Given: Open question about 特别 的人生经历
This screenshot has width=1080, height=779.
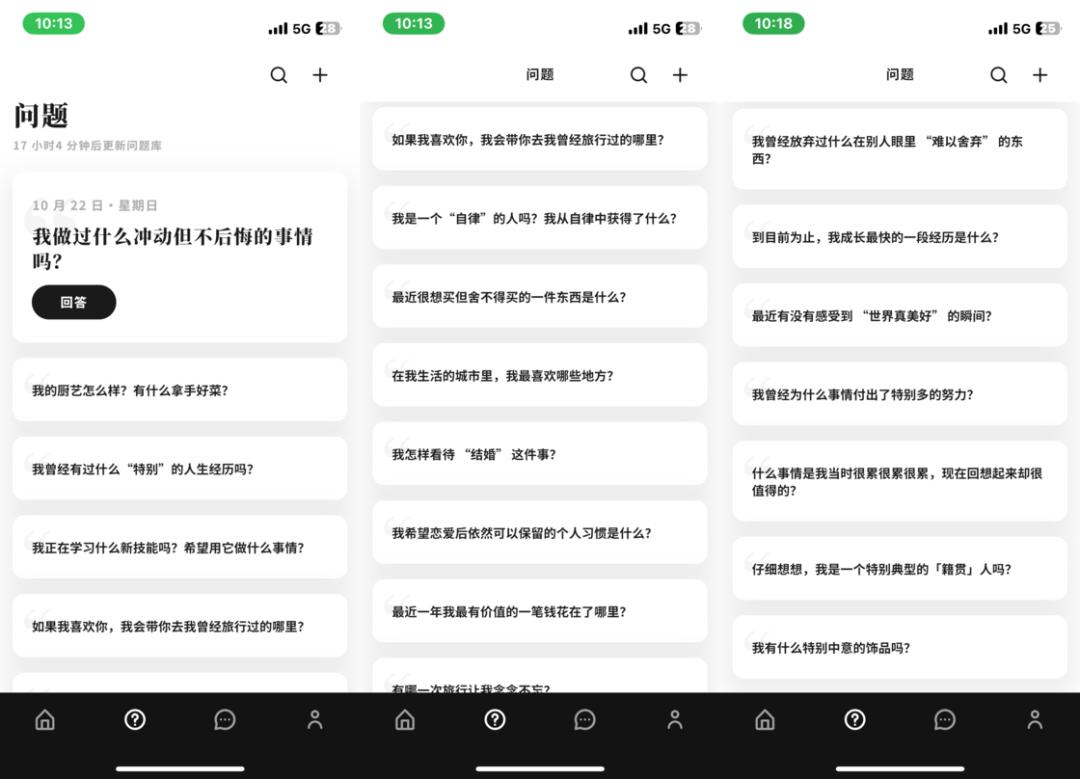Looking at the screenshot, I should point(180,468).
